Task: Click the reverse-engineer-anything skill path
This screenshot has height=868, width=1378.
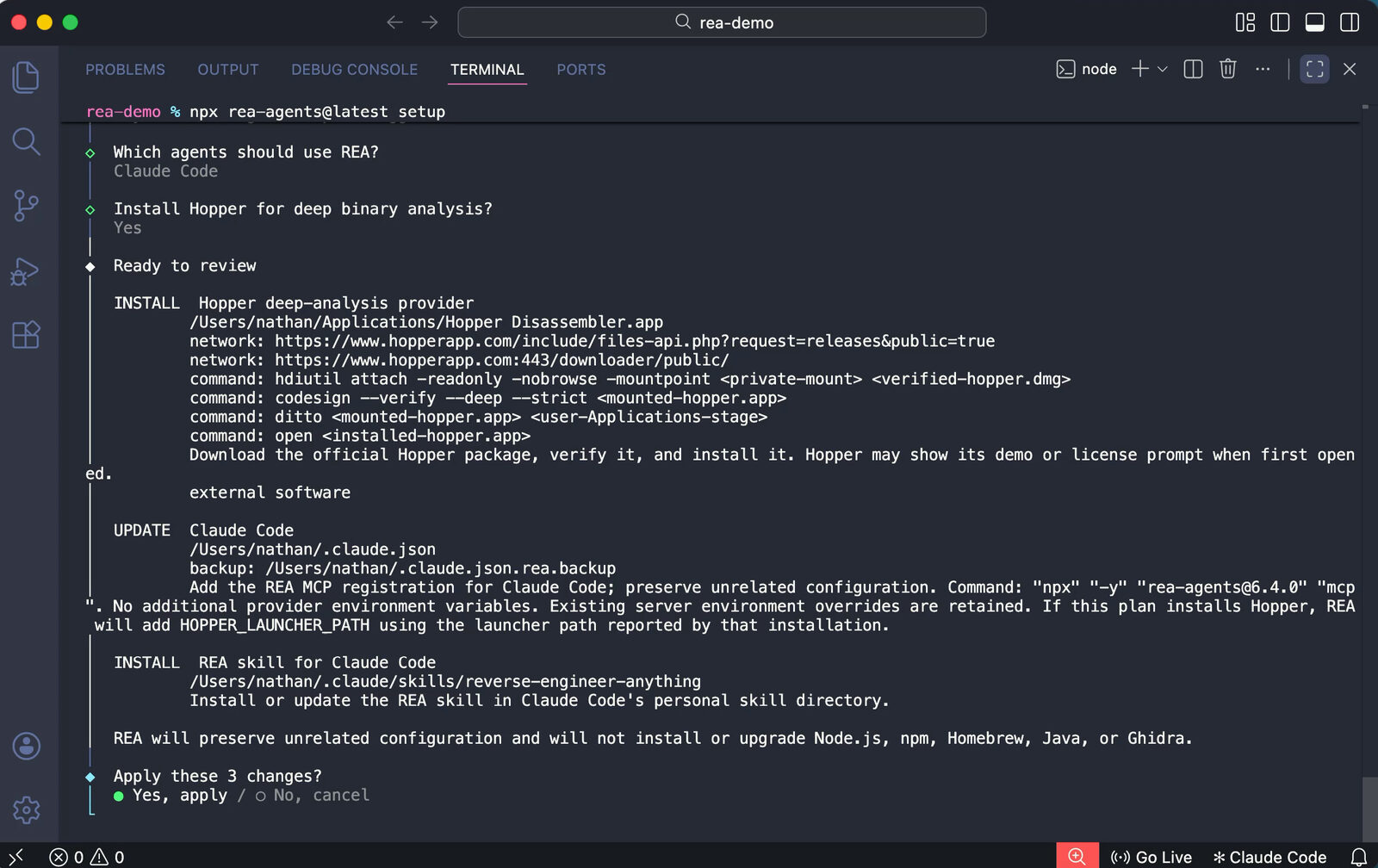Action: coord(445,682)
